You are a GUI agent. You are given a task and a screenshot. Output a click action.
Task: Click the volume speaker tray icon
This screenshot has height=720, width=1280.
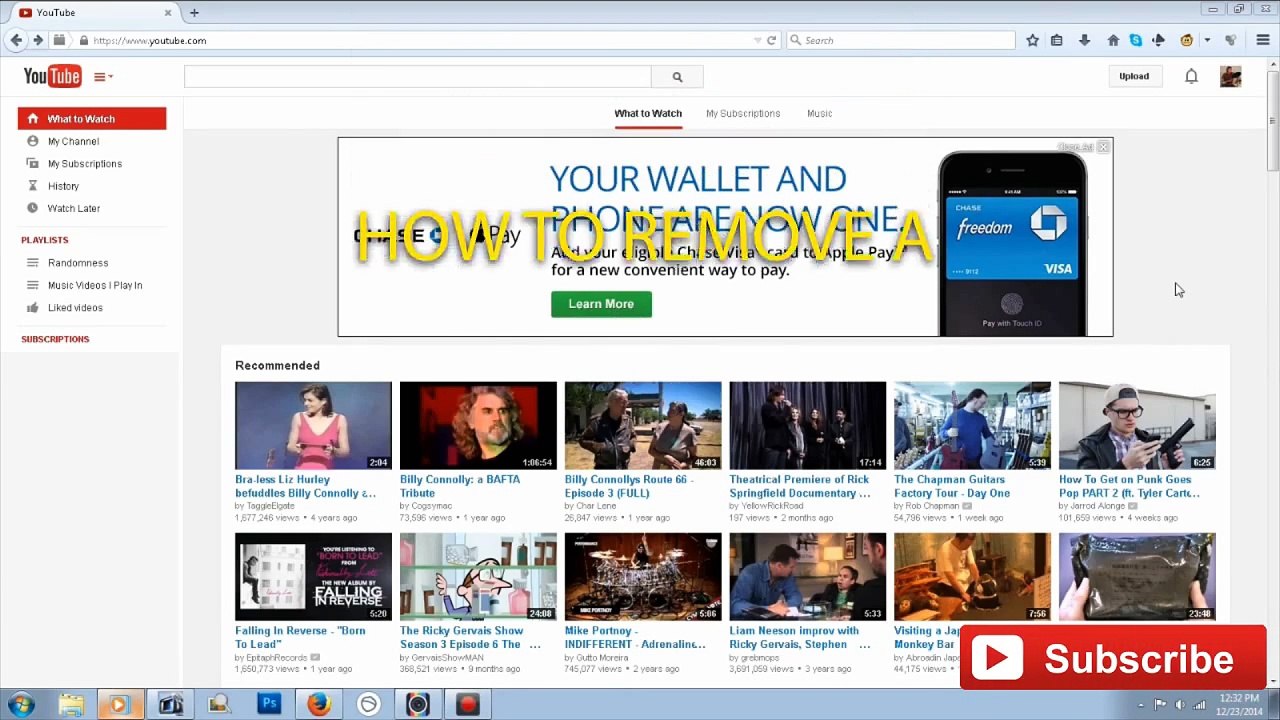click(x=1180, y=705)
